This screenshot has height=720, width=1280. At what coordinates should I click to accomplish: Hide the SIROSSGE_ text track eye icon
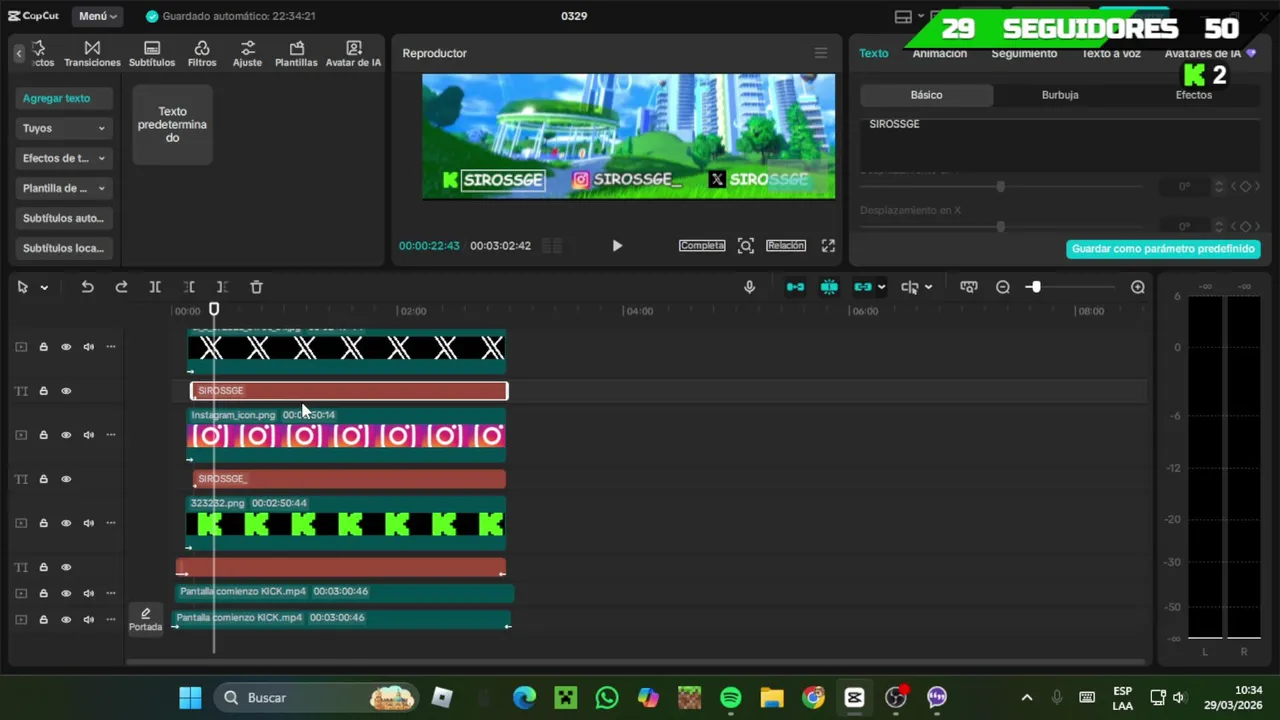click(x=66, y=479)
